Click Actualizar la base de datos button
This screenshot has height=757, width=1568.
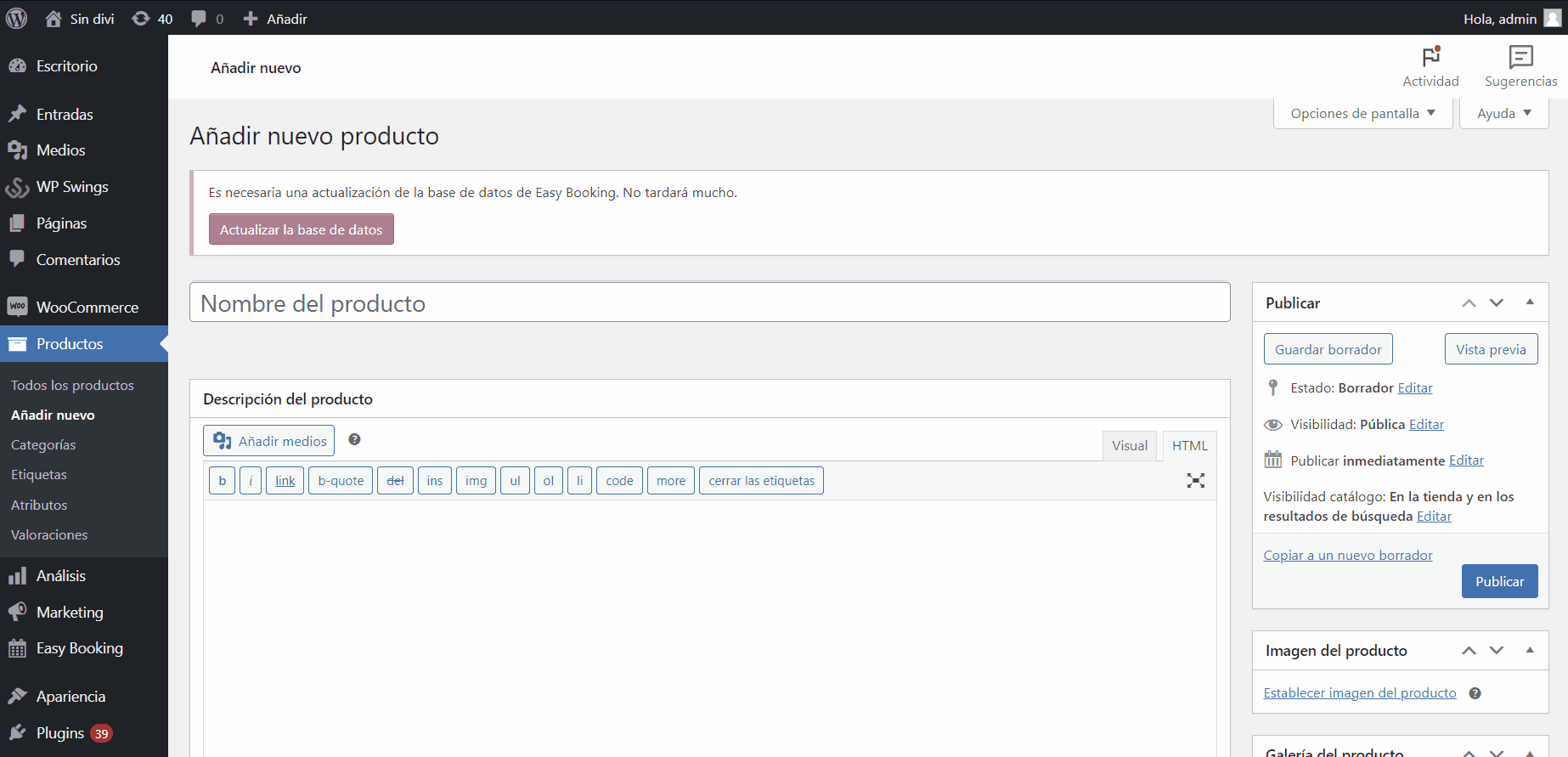point(301,229)
